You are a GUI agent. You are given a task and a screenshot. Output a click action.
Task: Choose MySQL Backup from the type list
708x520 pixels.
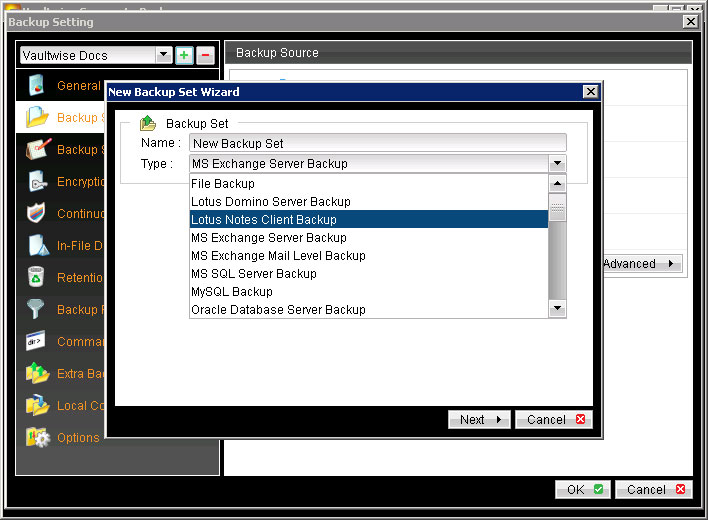pyautogui.click(x=368, y=292)
